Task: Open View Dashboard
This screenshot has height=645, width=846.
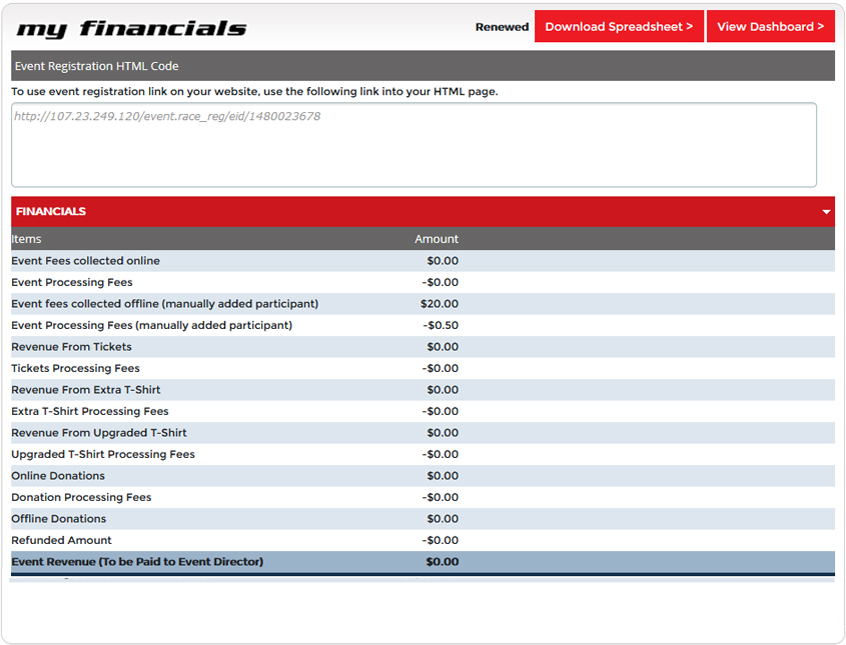Action: click(x=770, y=27)
